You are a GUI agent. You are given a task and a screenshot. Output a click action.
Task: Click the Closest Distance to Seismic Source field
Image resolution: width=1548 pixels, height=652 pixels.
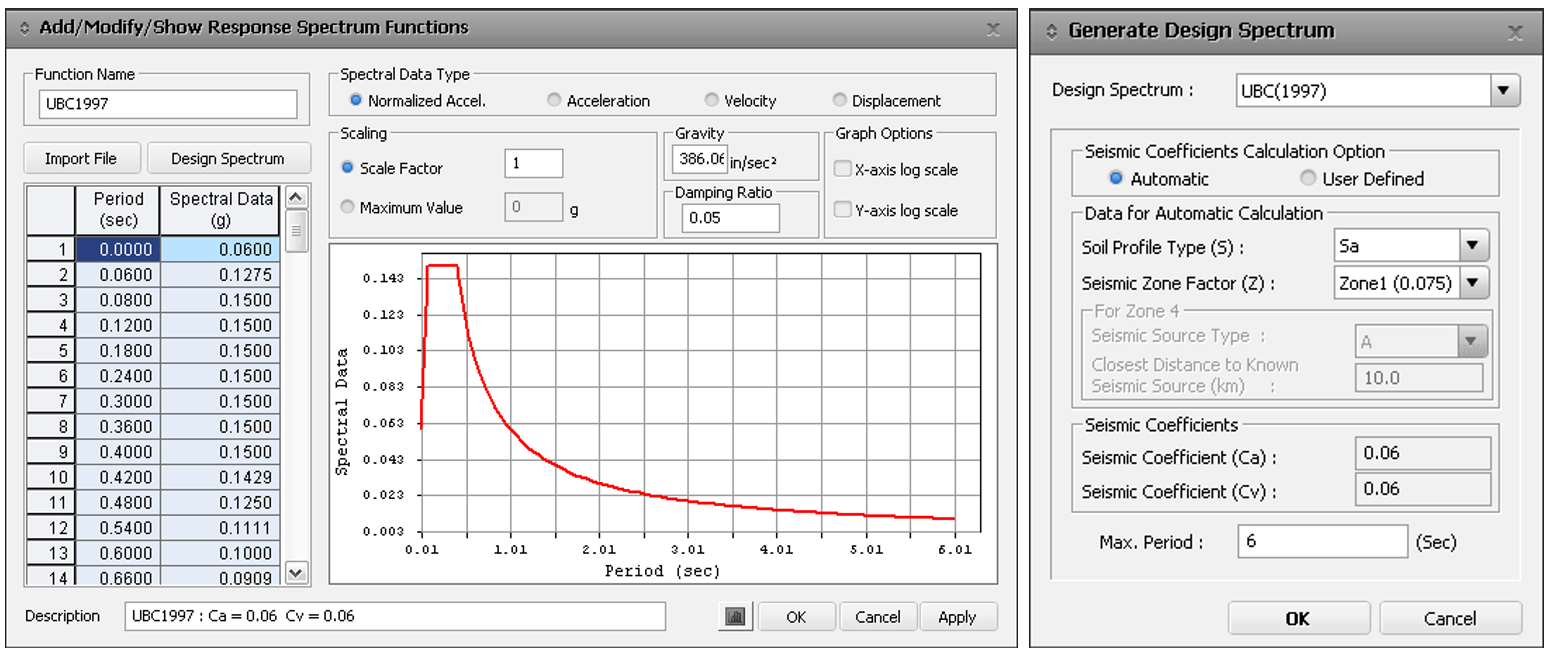pyautogui.click(x=1419, y=377)
